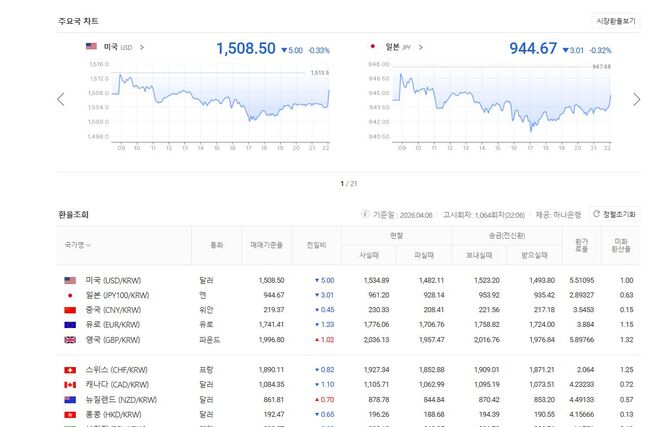This screenshot has height=427, width=650.
Task: Expand 미국 USD chart title chevron
Action: click(x=142, y=47)
